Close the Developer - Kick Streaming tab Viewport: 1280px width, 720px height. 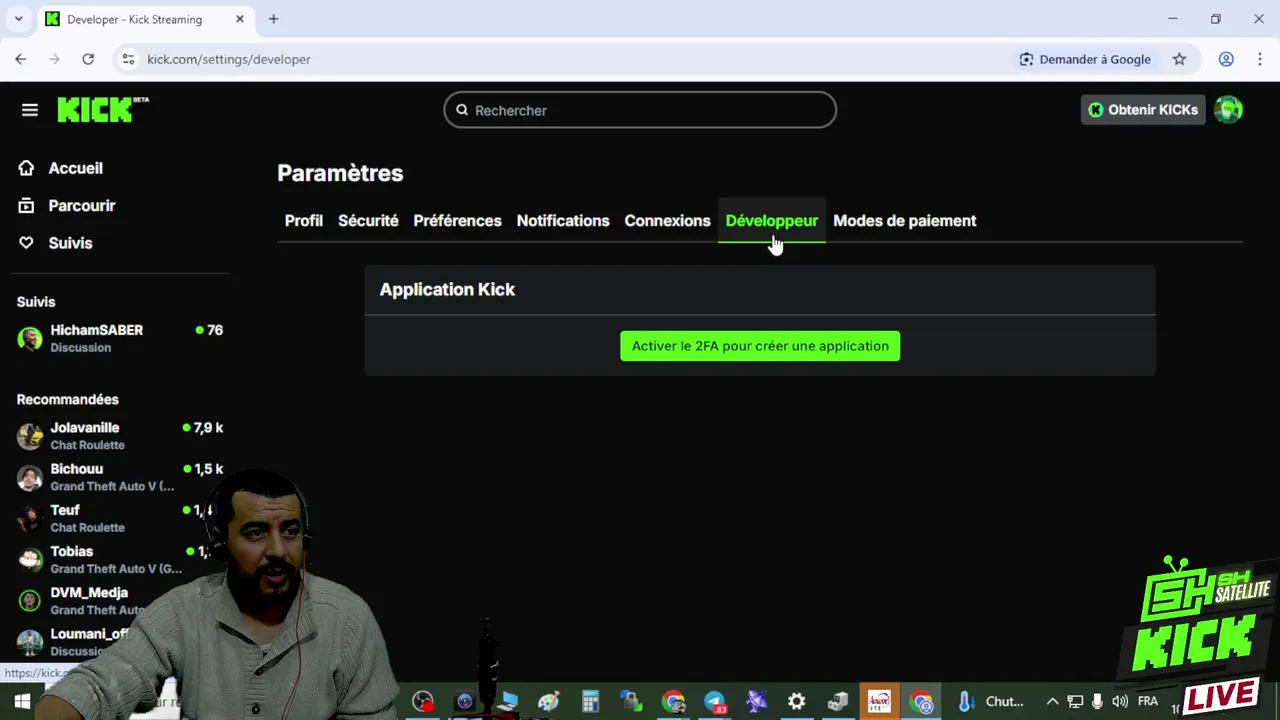click(x=240, y=19)
